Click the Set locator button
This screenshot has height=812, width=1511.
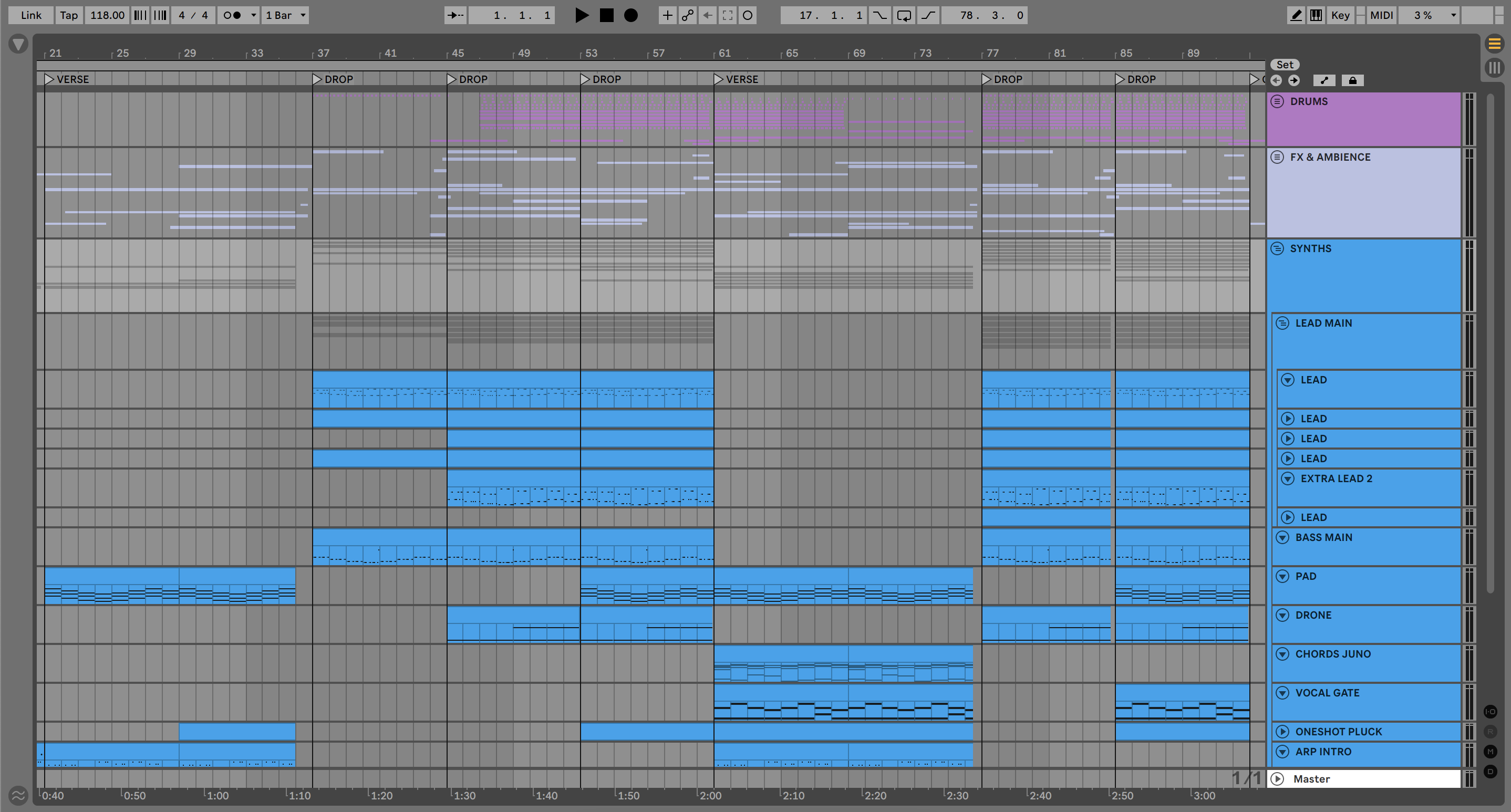pos(1285,65)
